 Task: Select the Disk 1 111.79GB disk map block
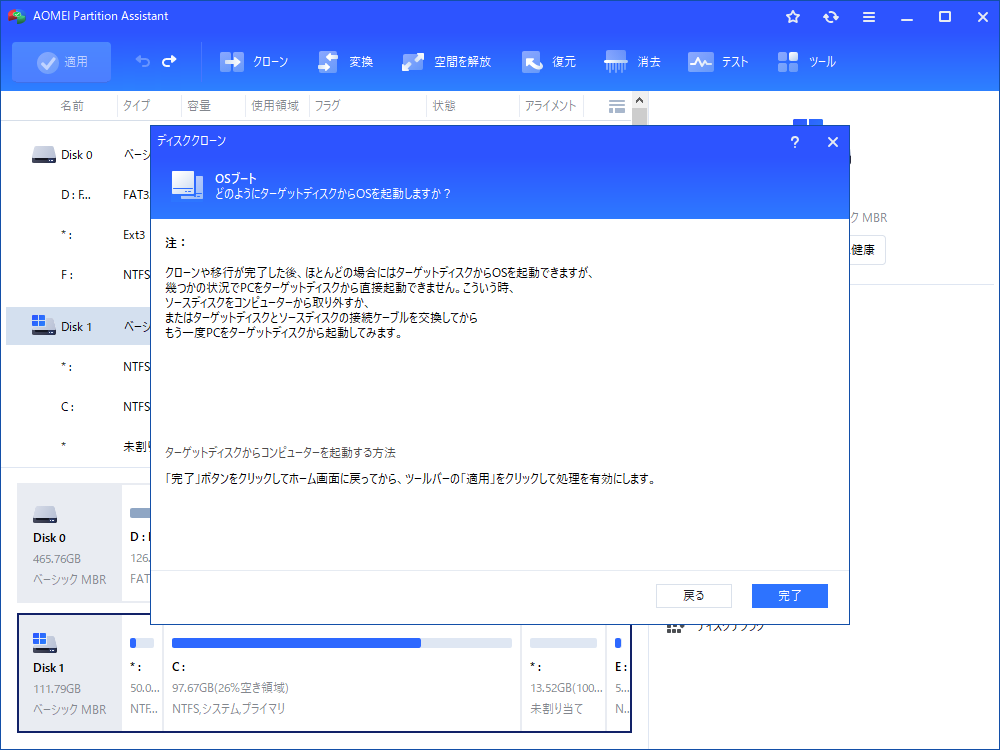(x=70, y=673)
